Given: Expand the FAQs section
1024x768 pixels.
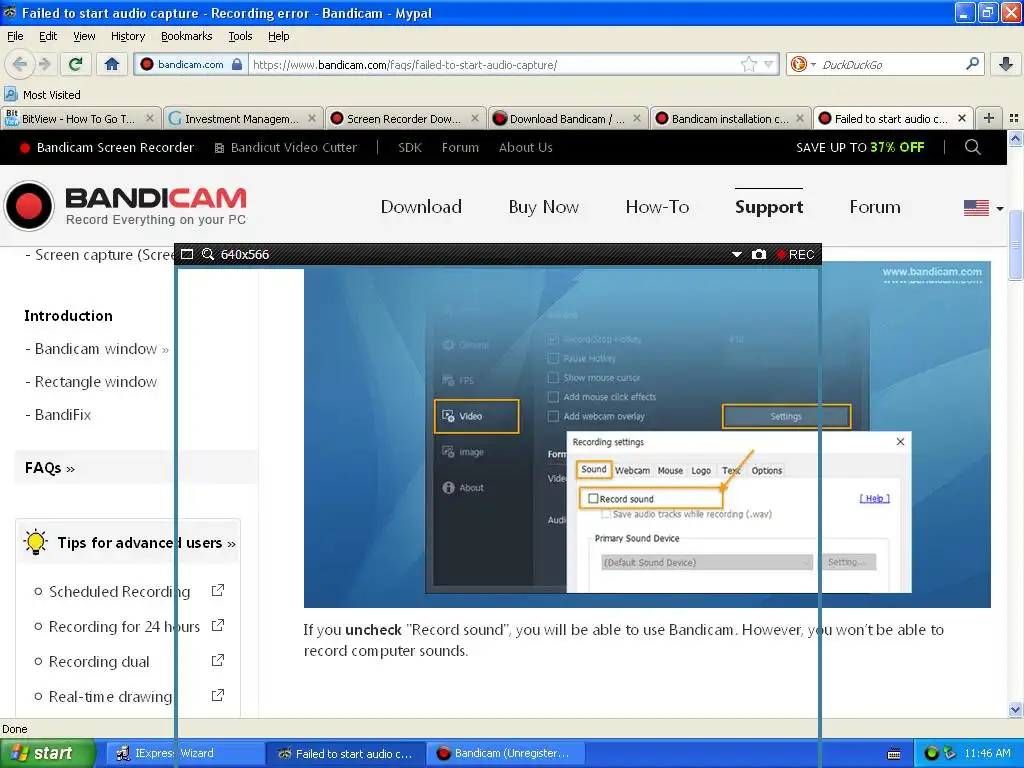Looking at the screenshot, I should 50,468.
